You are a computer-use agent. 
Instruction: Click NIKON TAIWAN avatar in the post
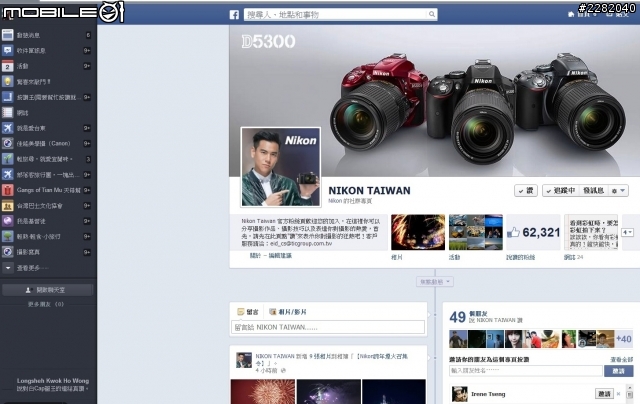pyautogui.click(x=244, y=360)
